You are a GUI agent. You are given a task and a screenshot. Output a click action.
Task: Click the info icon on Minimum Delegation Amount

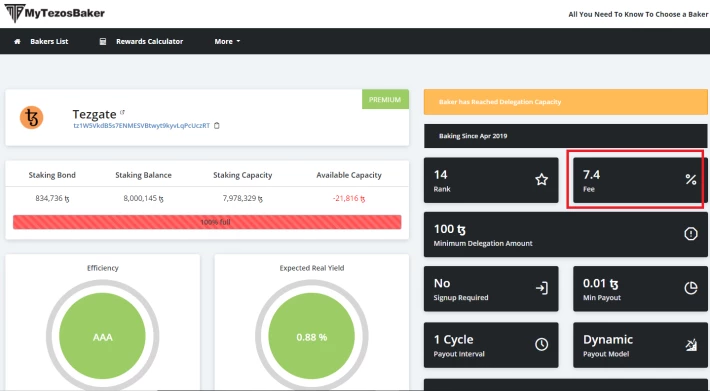[x=691, y=234]
